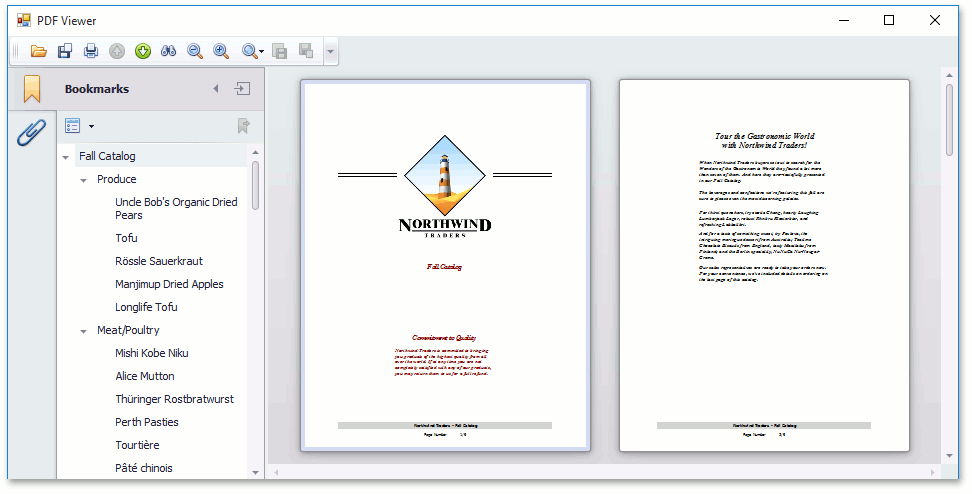The image size is (972, 494).
Task: Open the Mishi Kobe Niku bookmark
Action: 152,353
